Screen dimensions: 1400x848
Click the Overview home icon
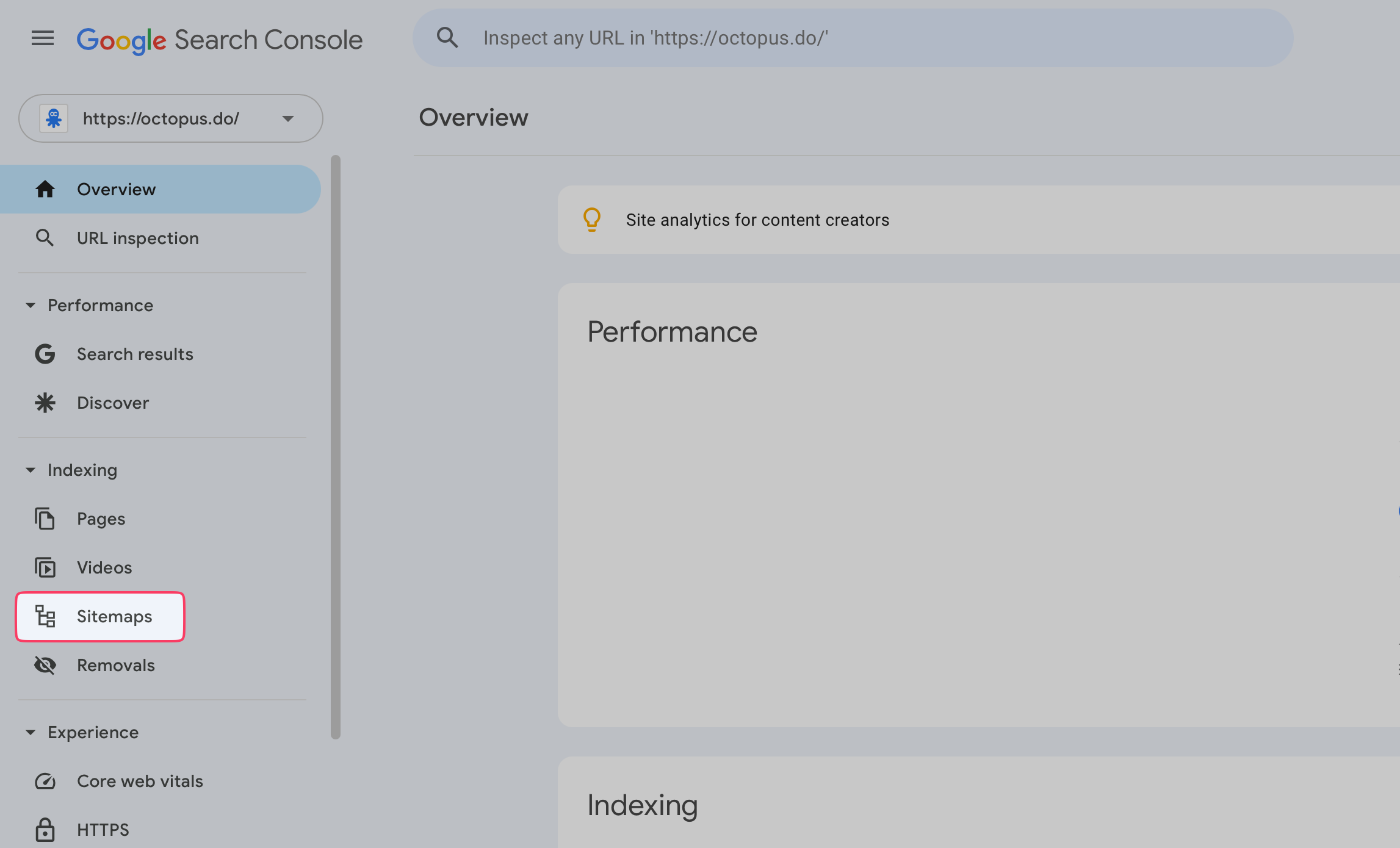coord(45,189)
